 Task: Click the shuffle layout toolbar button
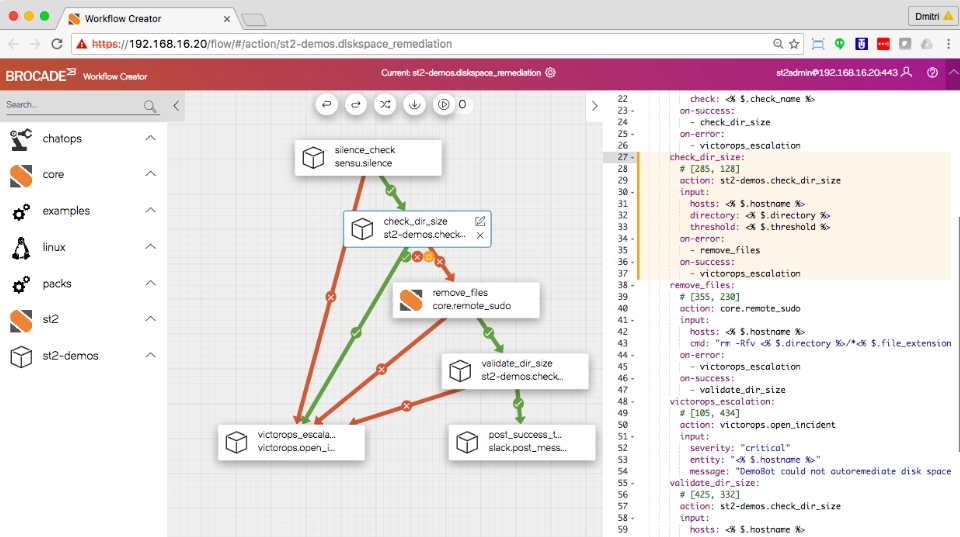coord(385,105)
